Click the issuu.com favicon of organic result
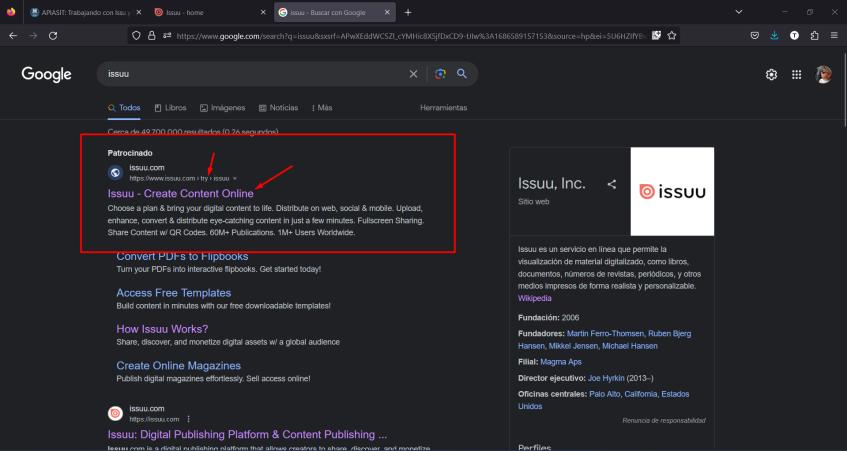The image size is (847, 451). 115,413
